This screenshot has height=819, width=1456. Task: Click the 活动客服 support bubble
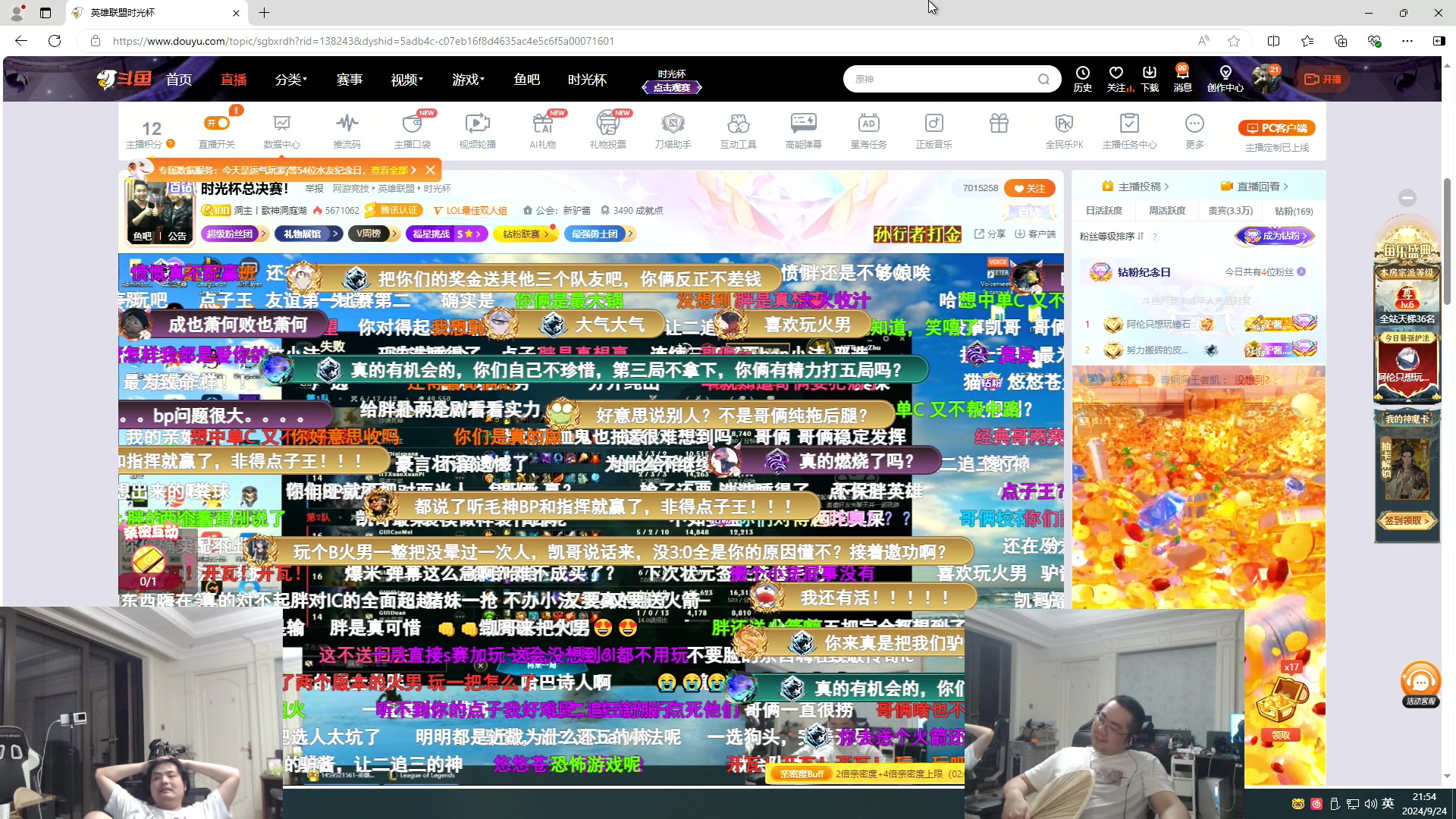click(x=1420, y=684)
